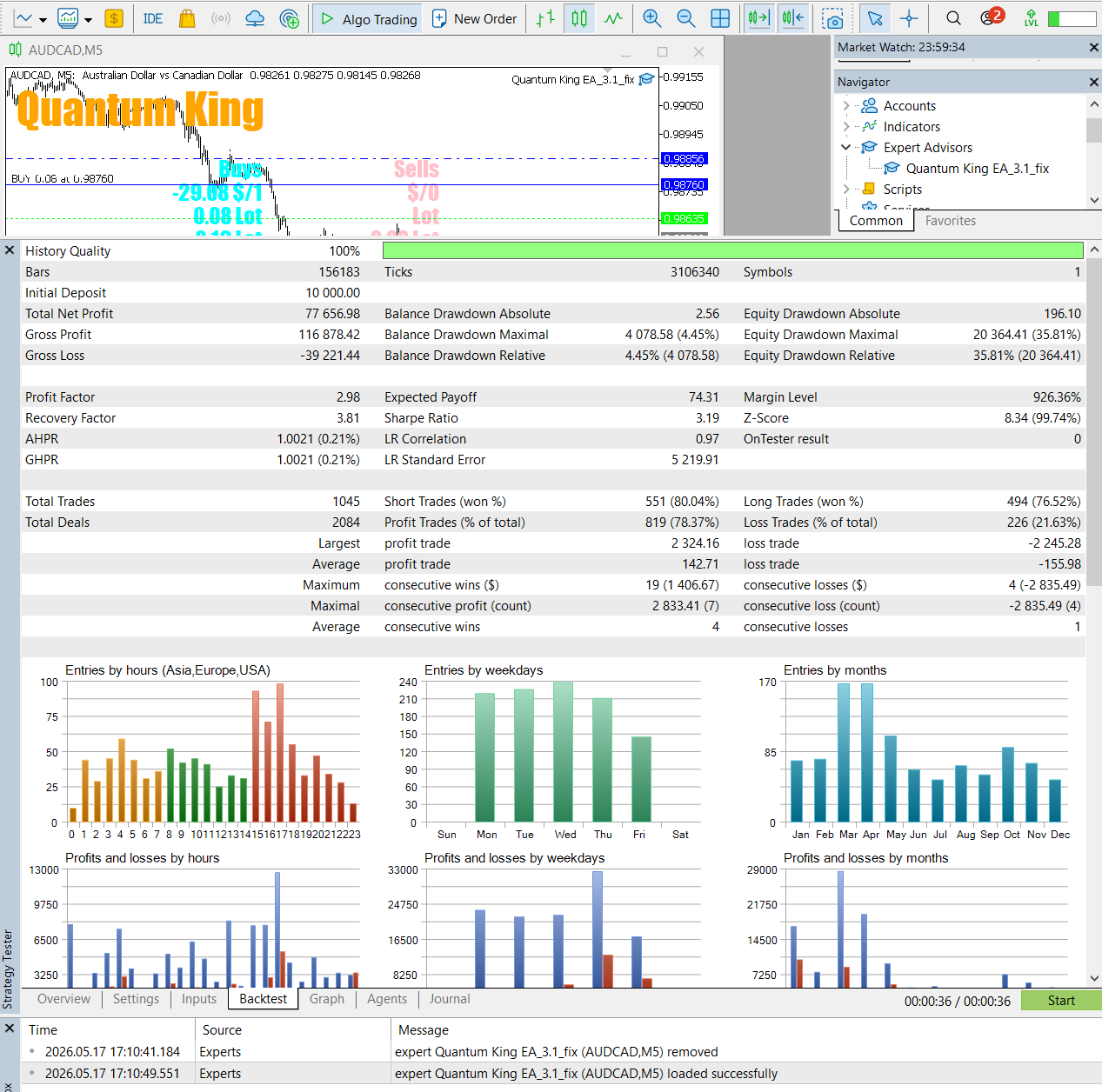Click the backtest report scrollbar down arrow

[x=1094, y=978]
